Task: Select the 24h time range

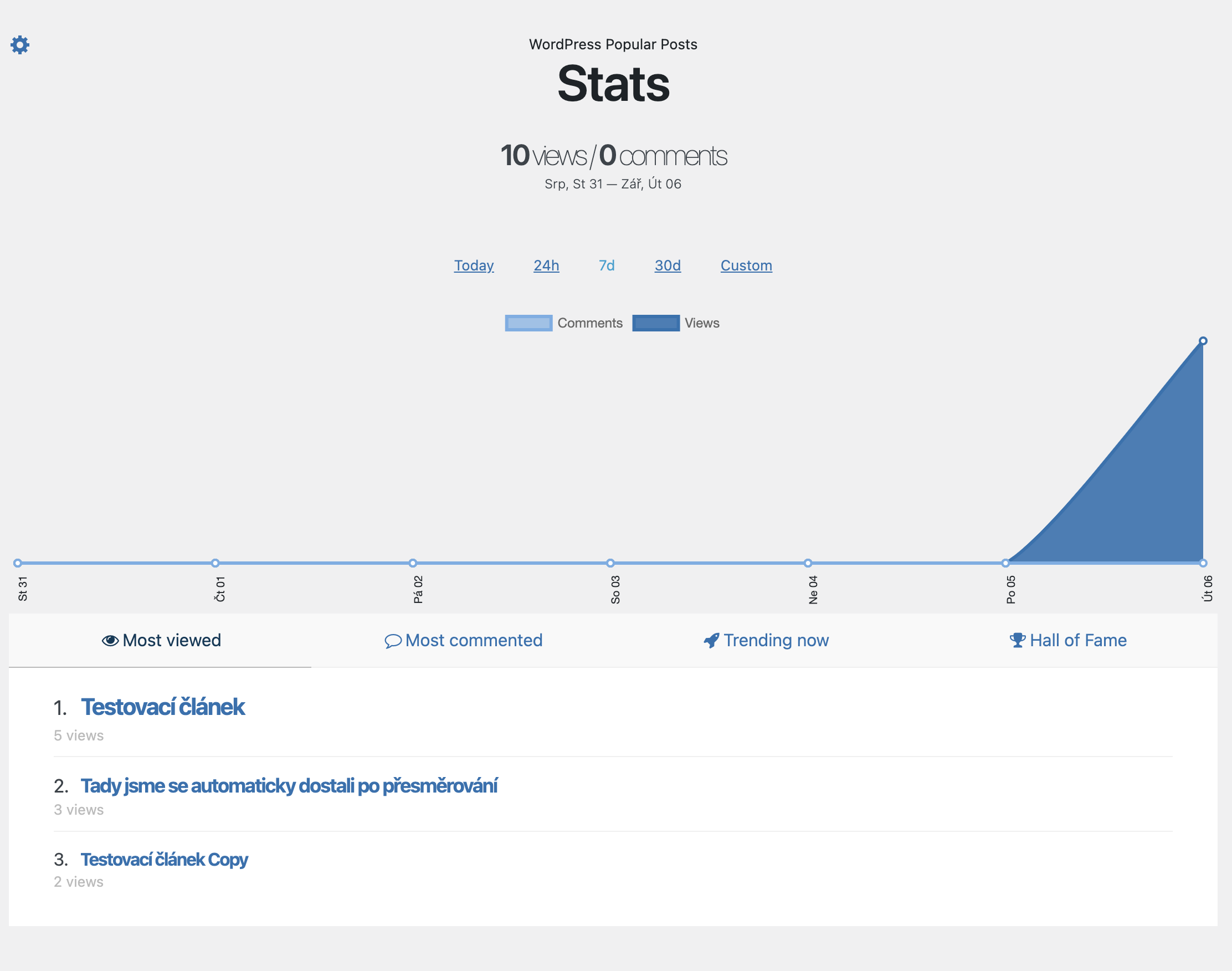Action: (546, 265)
